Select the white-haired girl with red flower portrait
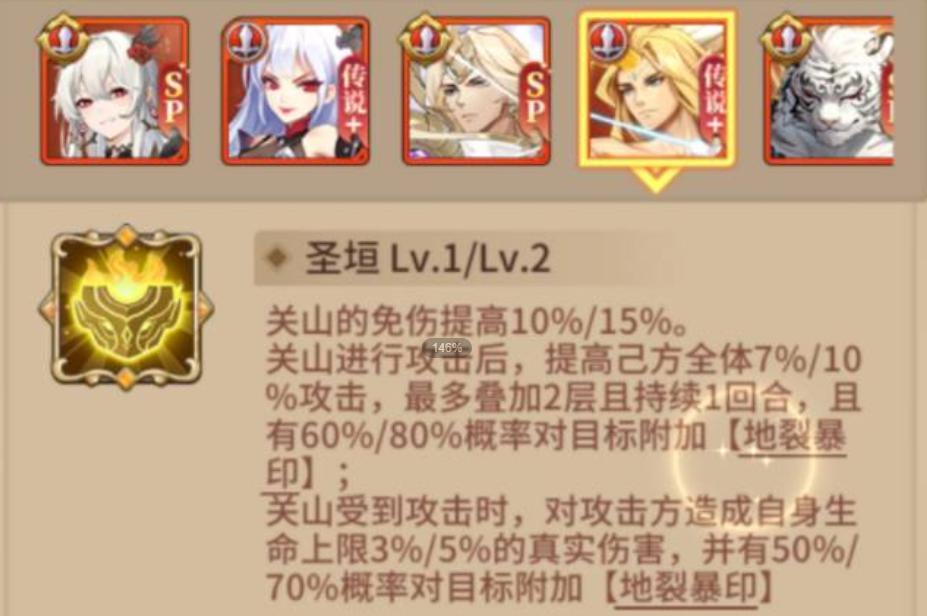Viewport: 927px width, 616px height. click(115, 90)
